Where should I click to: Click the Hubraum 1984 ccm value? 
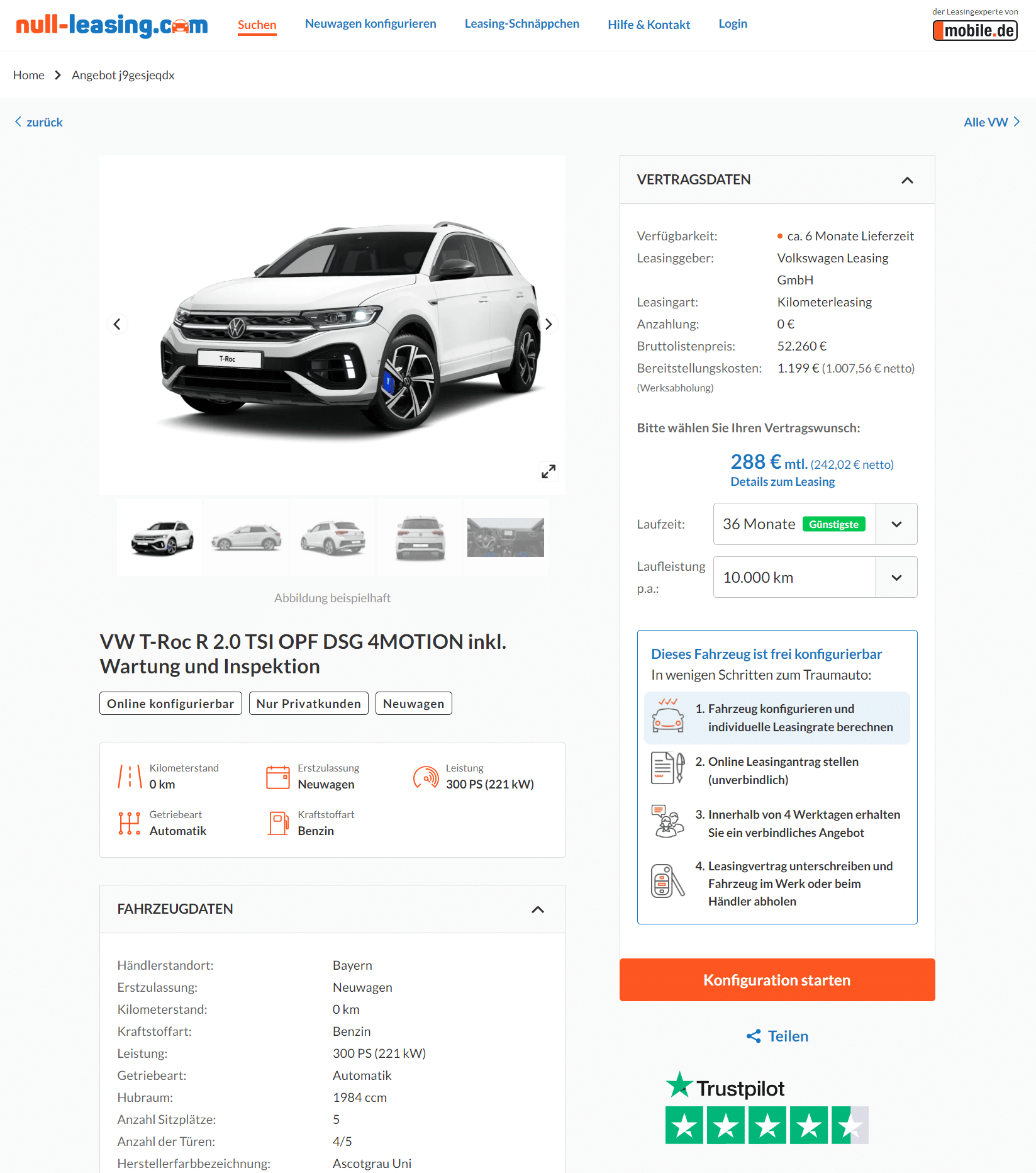tap(360, 1097)
